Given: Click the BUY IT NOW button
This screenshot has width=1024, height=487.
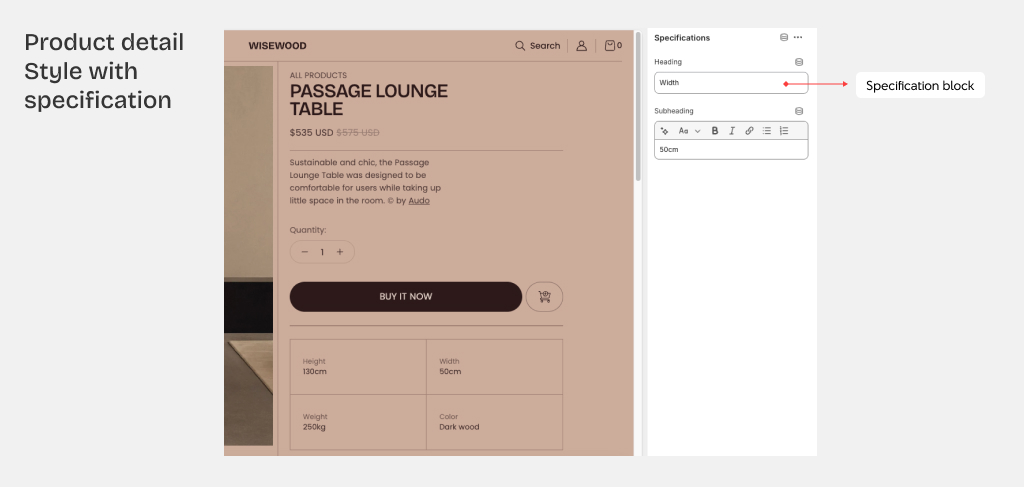Looking at the screenshot, I should point(406,297).
